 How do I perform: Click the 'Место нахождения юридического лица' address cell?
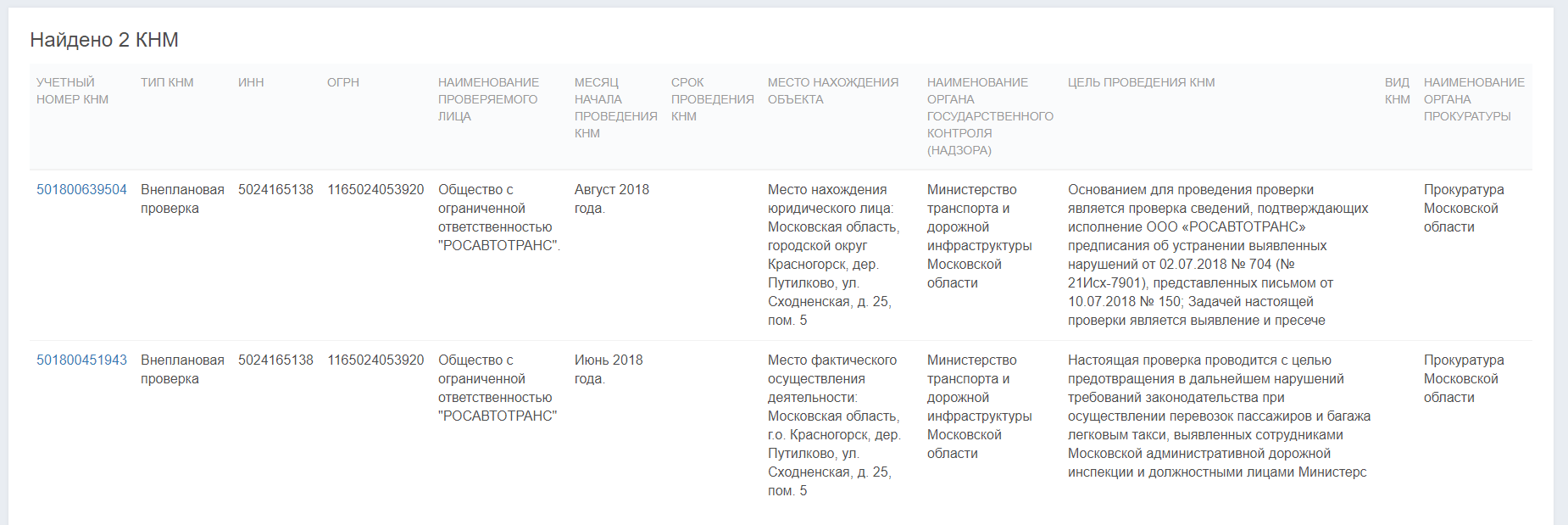(834, 255)
